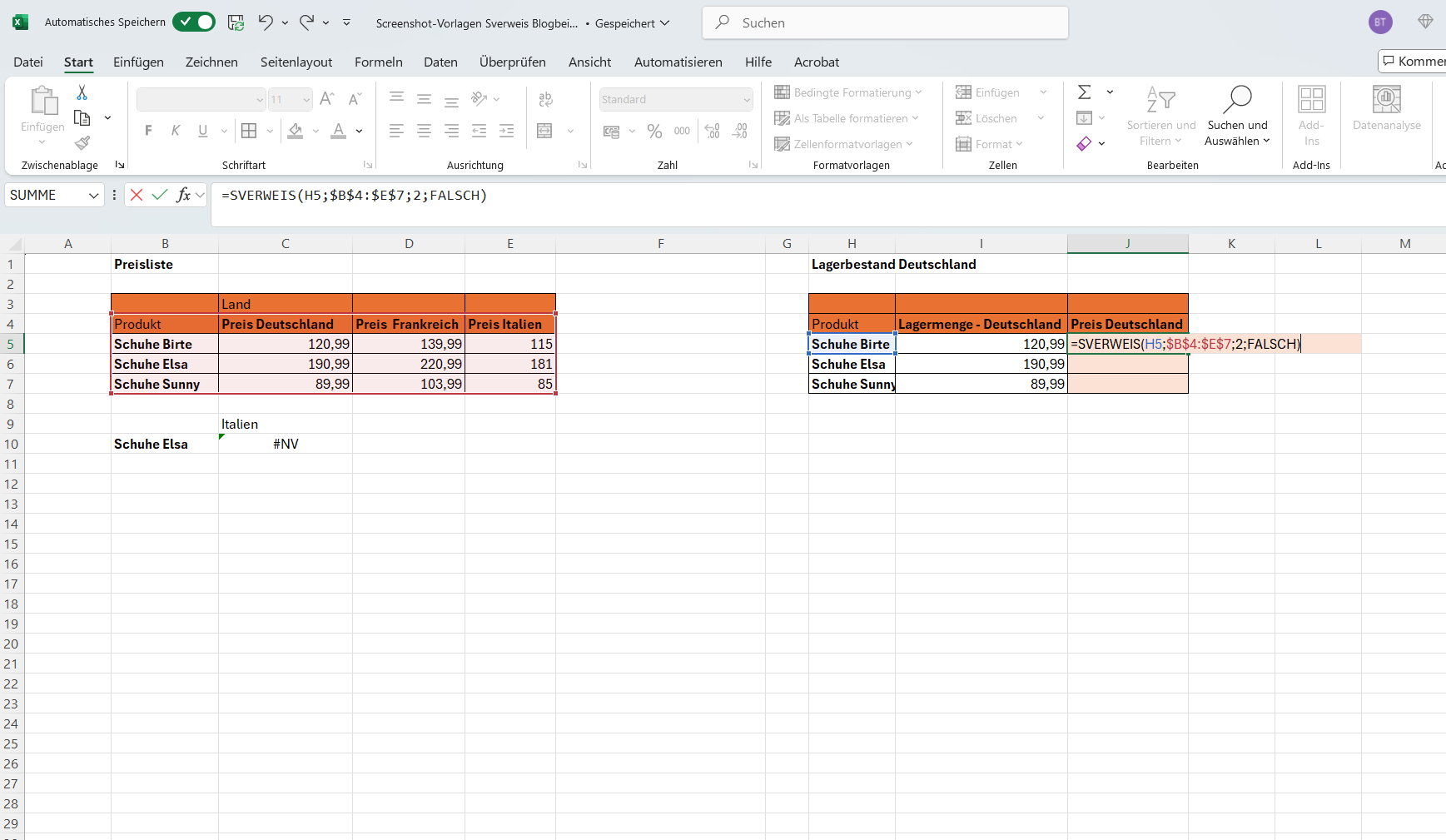This screenshot has width=1446, height=840.
Task: Open Bedingte Formatierung menu
Action: pyautogui.click(x=849, y=92)
